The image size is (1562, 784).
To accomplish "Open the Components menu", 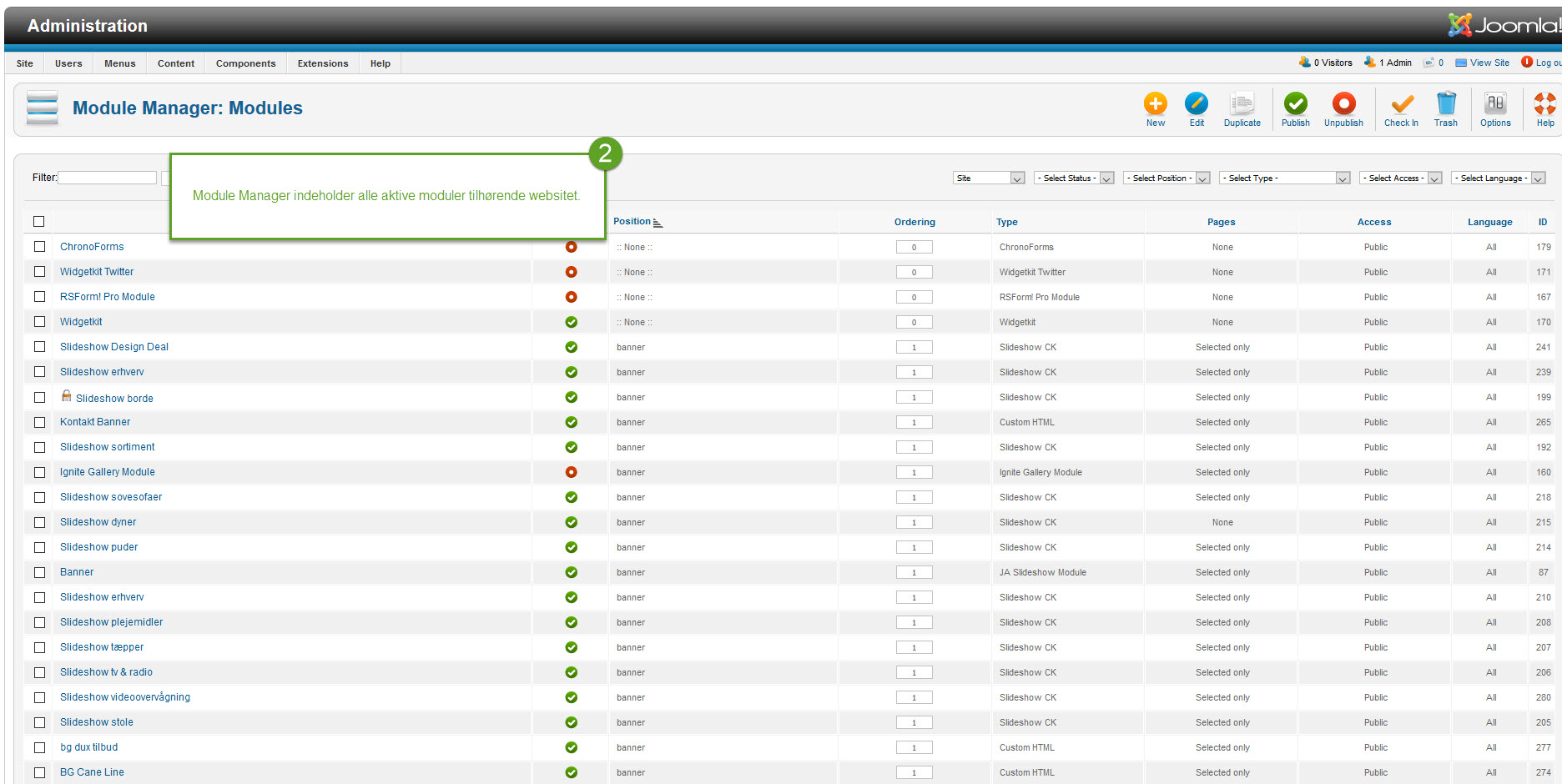I will [x=245, y=63].
